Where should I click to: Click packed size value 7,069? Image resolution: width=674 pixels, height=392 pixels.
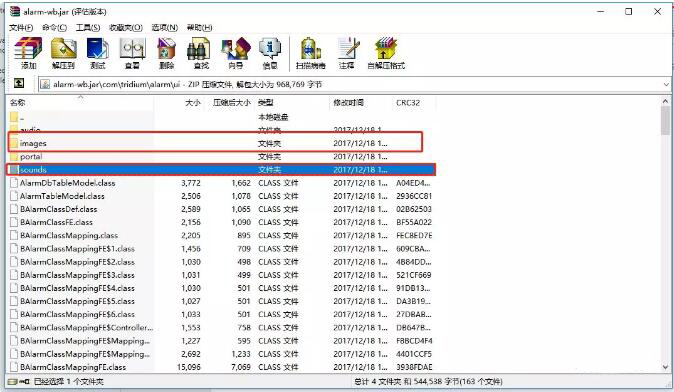point(241,367)
